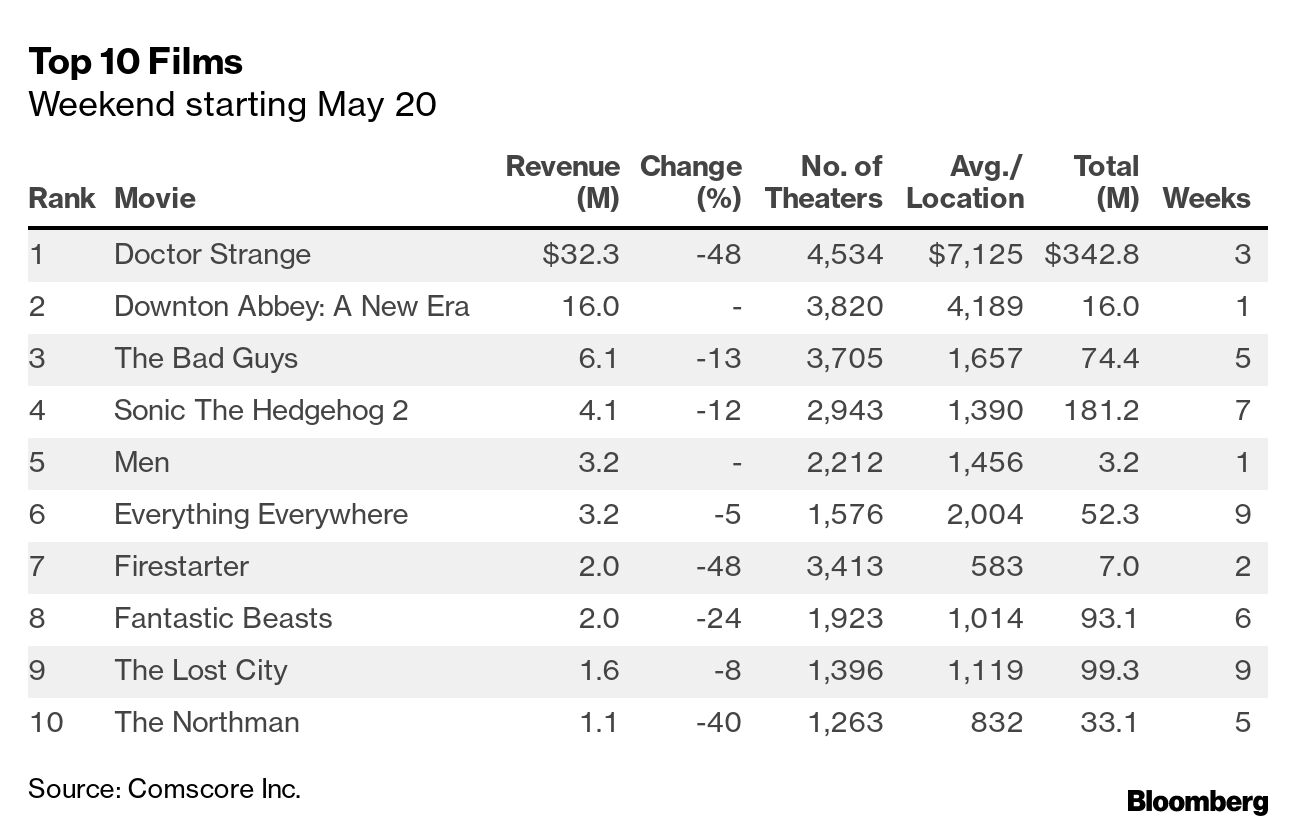This screenshot has height=828, width=1296.
Task: Click the Change (%) column header
Action: pos(691,182)
